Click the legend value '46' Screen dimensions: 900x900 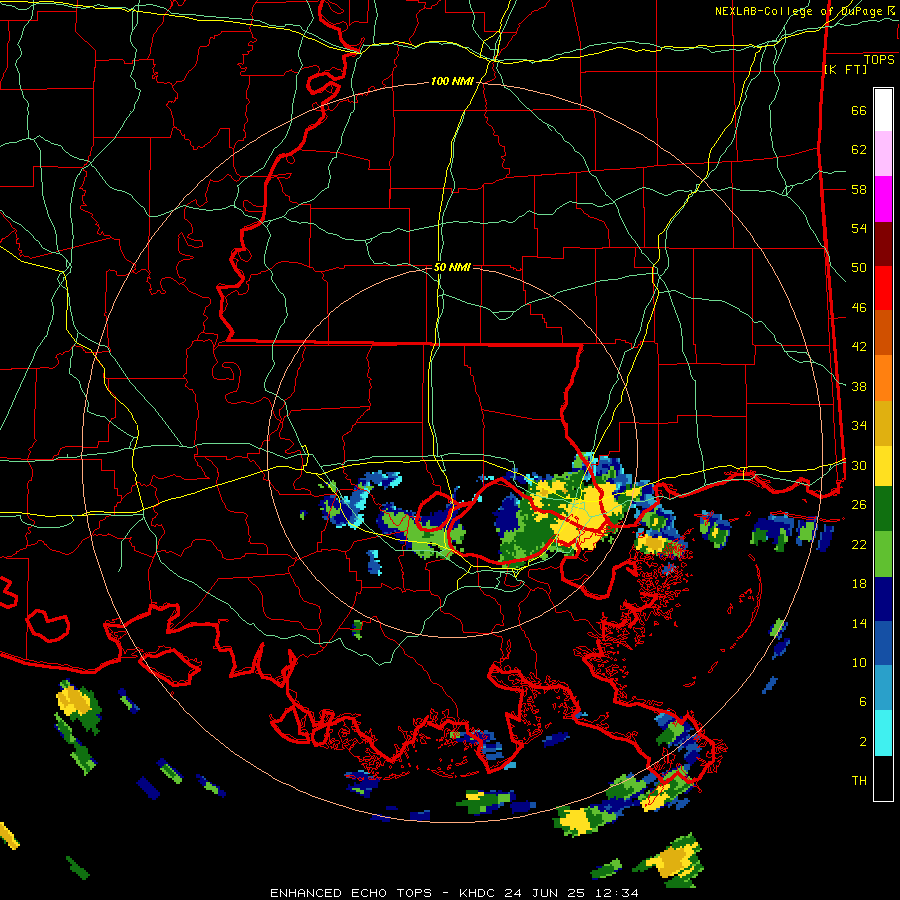click(x=859, y=307)
